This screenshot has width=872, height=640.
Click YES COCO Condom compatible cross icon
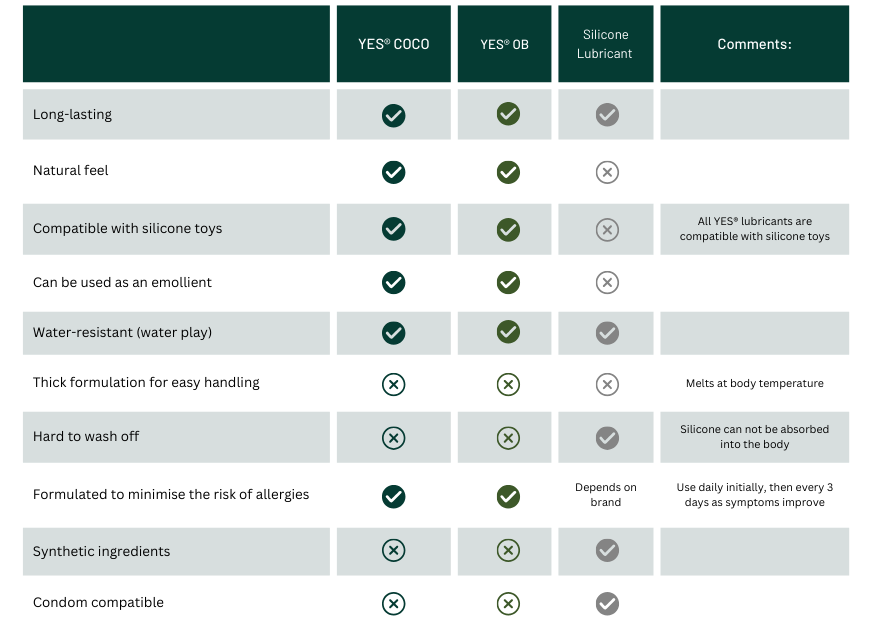tap(393, 603)
